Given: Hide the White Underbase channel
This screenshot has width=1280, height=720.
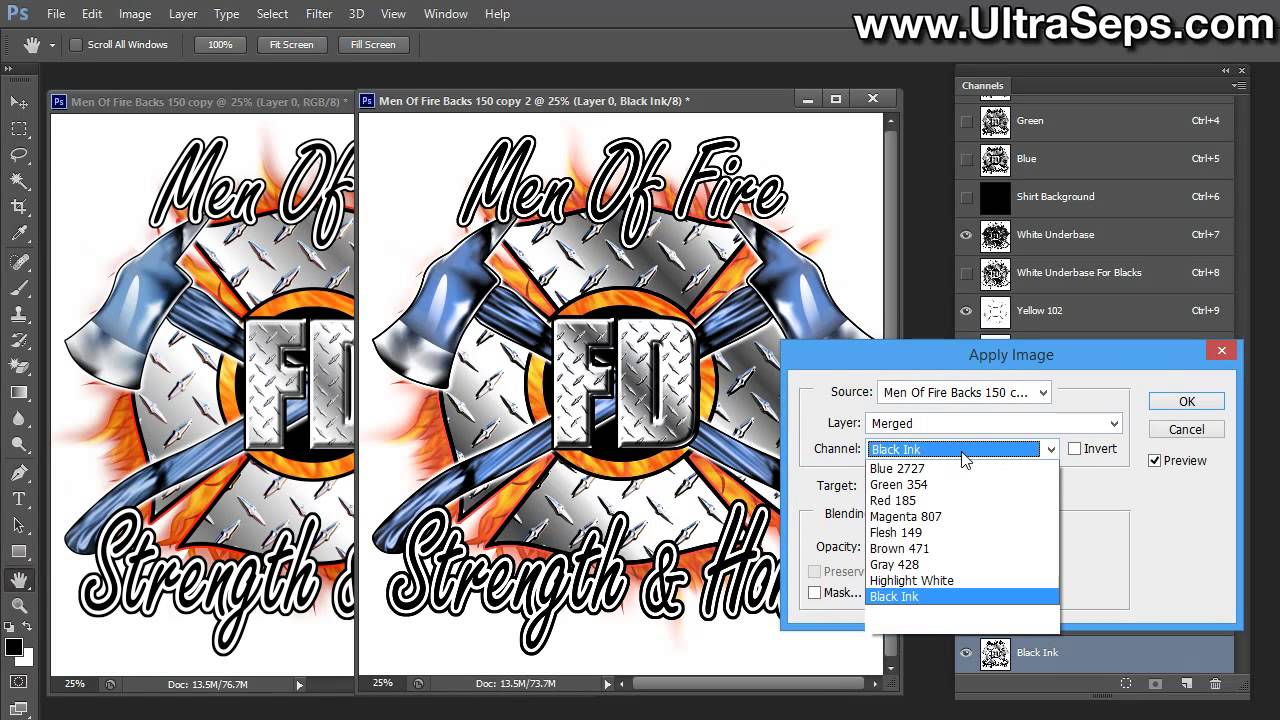Looking at the screenshot, I should [x=966, y=235].
